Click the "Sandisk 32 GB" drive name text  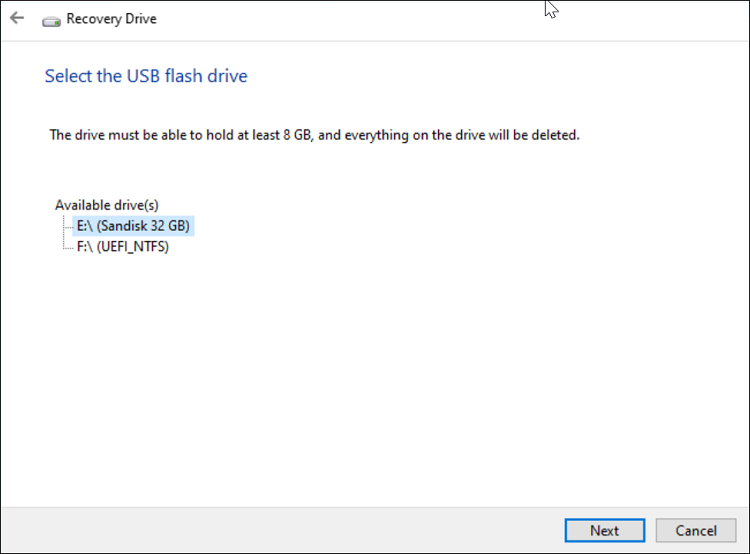click(x=143, y=226)
